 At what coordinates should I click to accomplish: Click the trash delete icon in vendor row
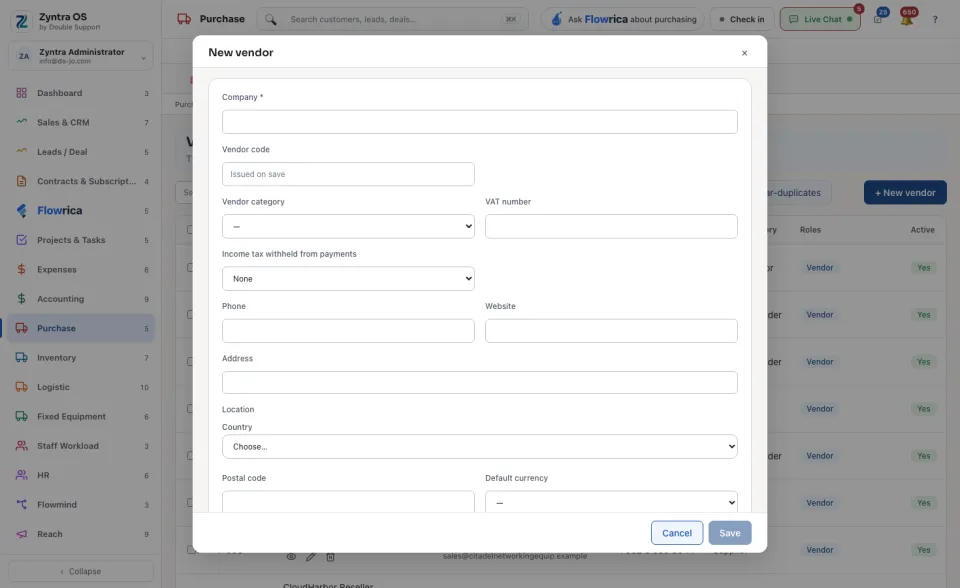[330, 557]
